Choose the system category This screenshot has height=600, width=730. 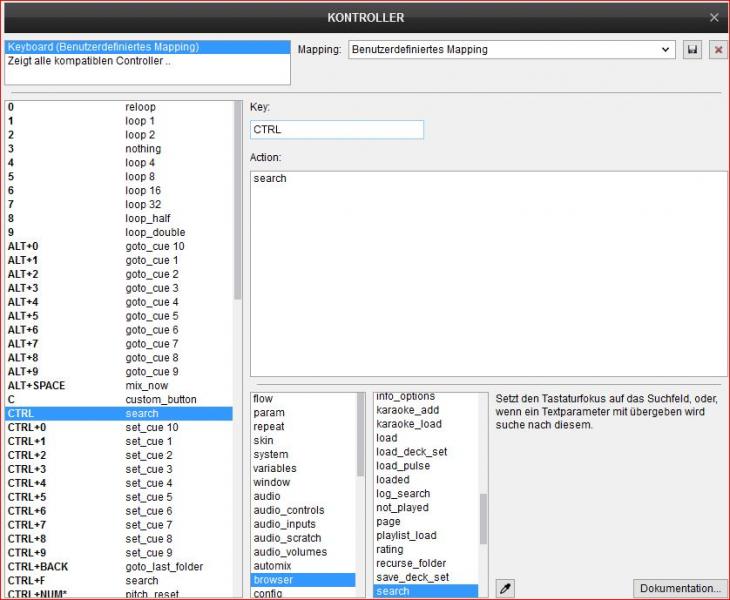pos(303,455)
